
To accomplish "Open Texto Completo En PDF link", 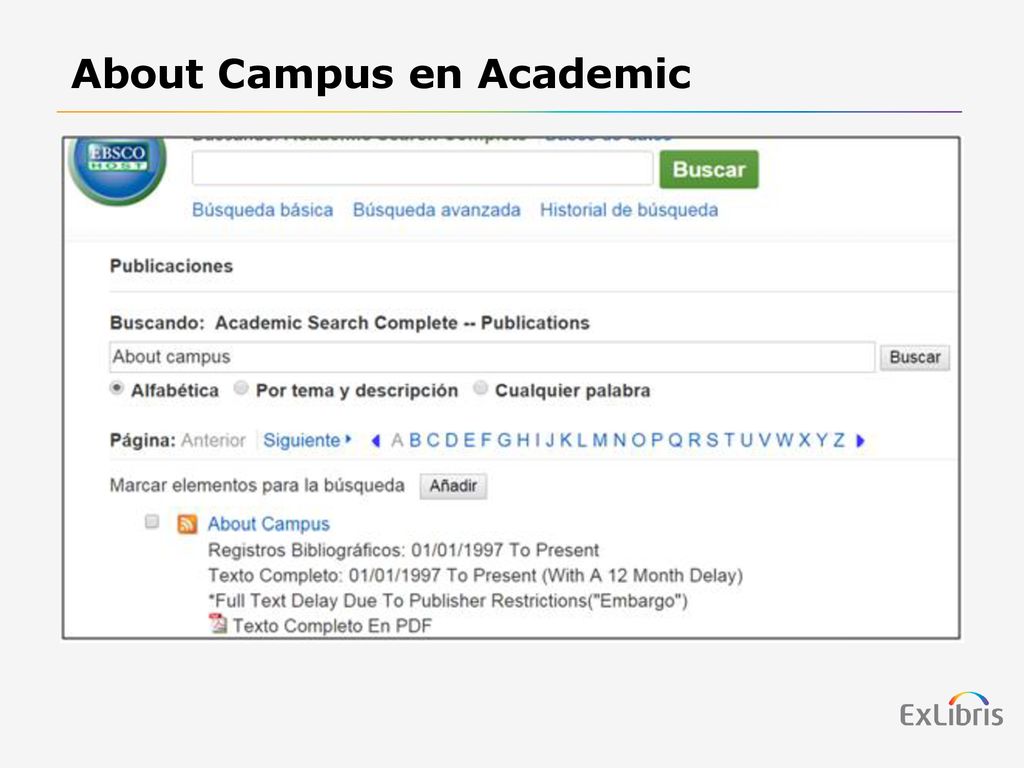I will [332, 626].
